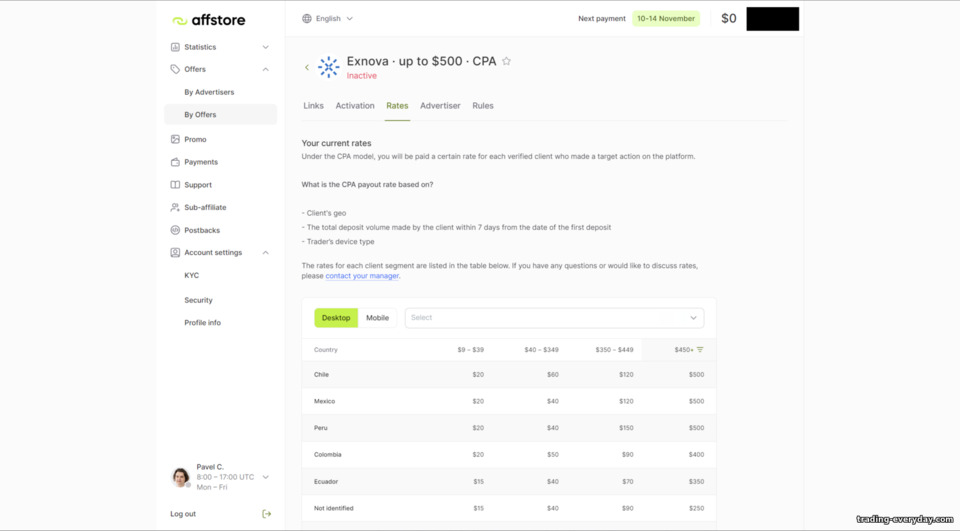The image size is (960, 531).
Task: Click the $400 rate in Colombia row
Action: tap(696, 455)
